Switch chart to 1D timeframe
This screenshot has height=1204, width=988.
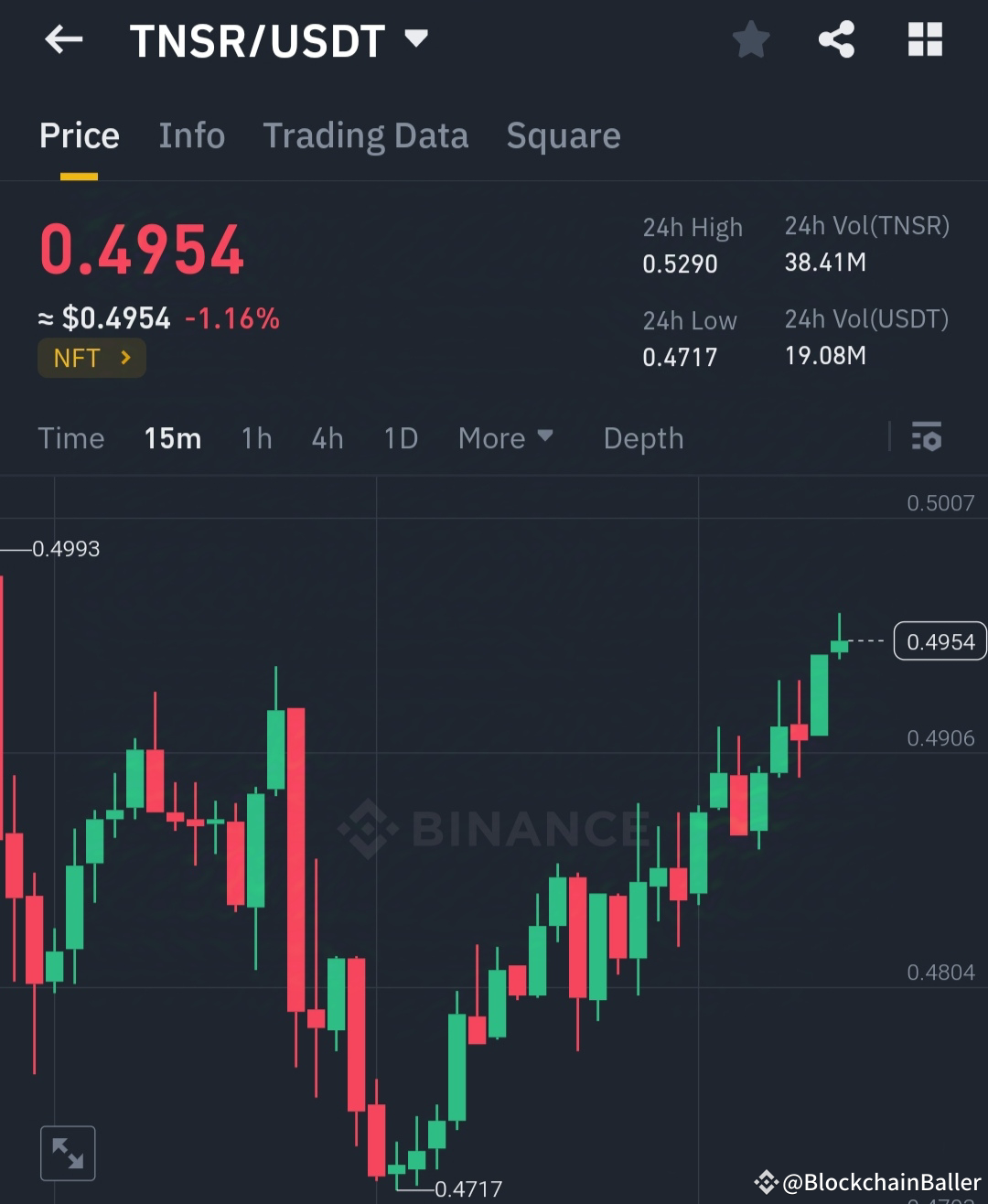pyautogui.click(x=400, y=438)
